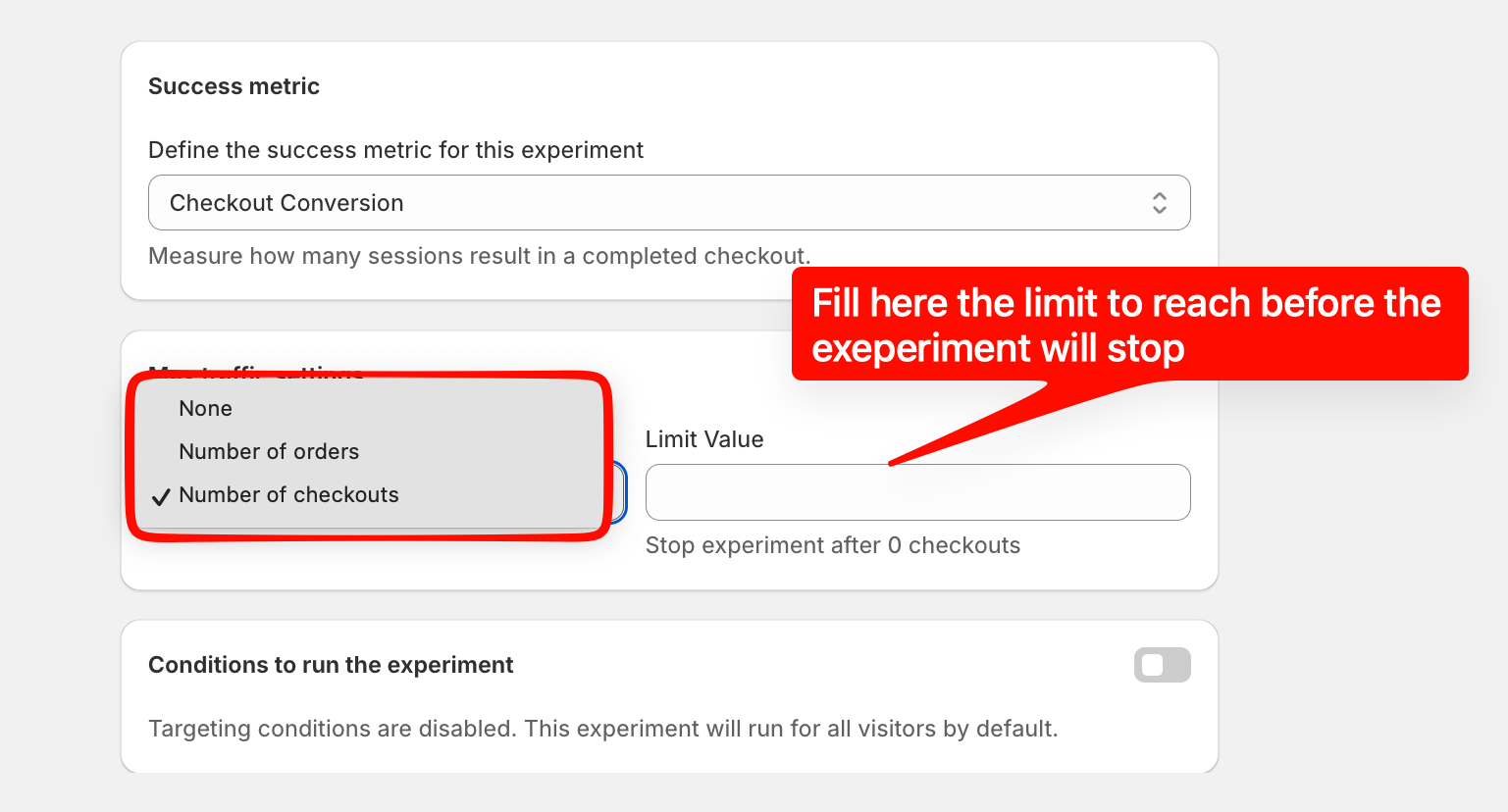Click the "Measure how many sessions" helper text
This screenshot has width=1508, height=812.
point(479,256)
